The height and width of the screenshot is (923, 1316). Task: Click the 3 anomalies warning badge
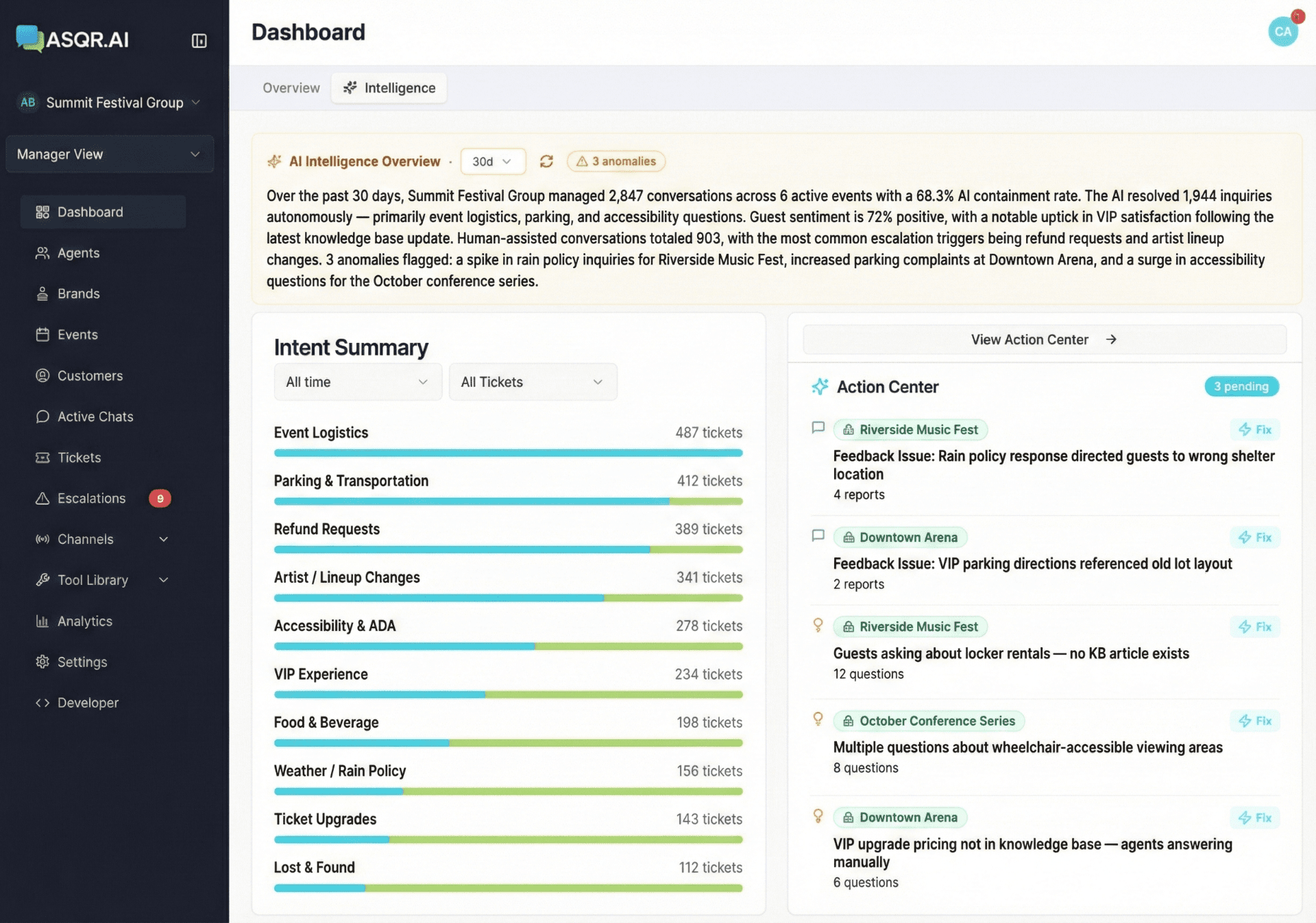pos(616,161)
